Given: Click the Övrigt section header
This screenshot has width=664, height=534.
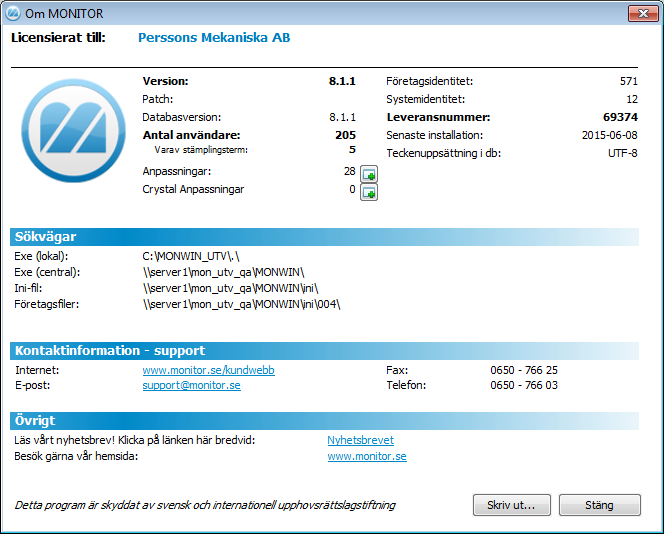Looking at the screenshot, I should (x=324, y=421).
